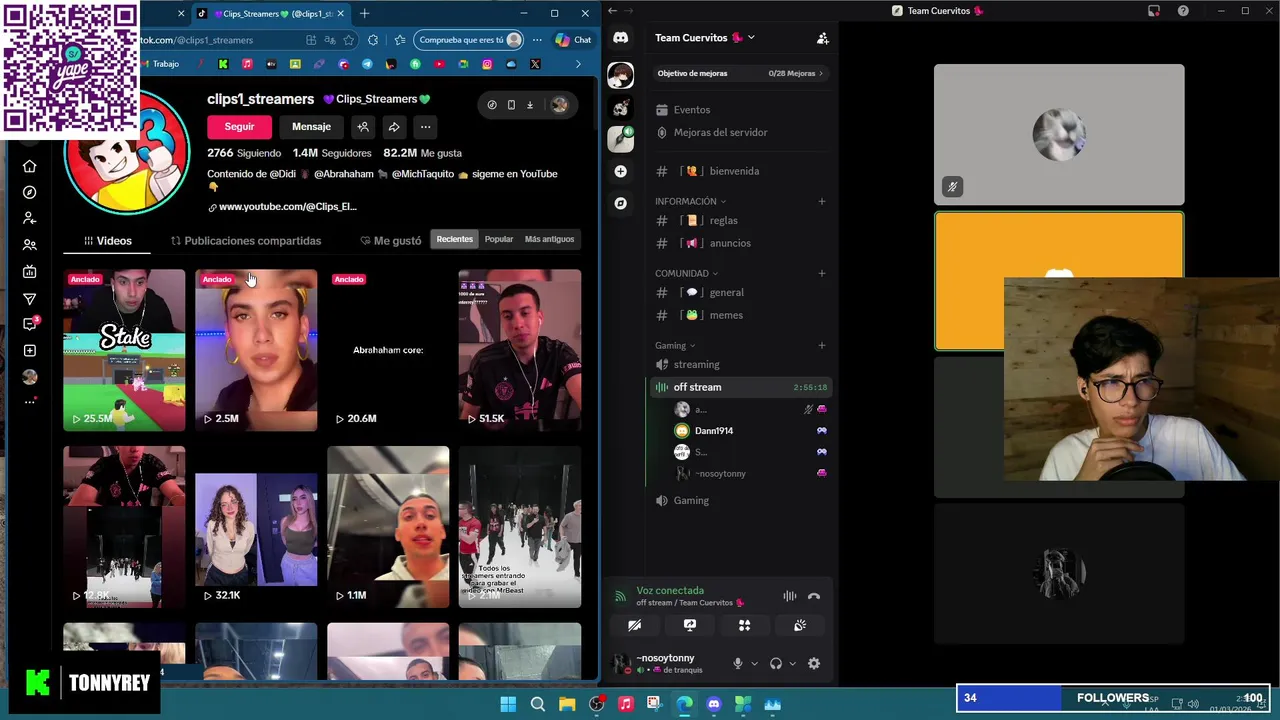The width and height of the screenshot is (1280, 720).
Task: Click Comprueba que eres tú profile button
Action: pos(470,40)
